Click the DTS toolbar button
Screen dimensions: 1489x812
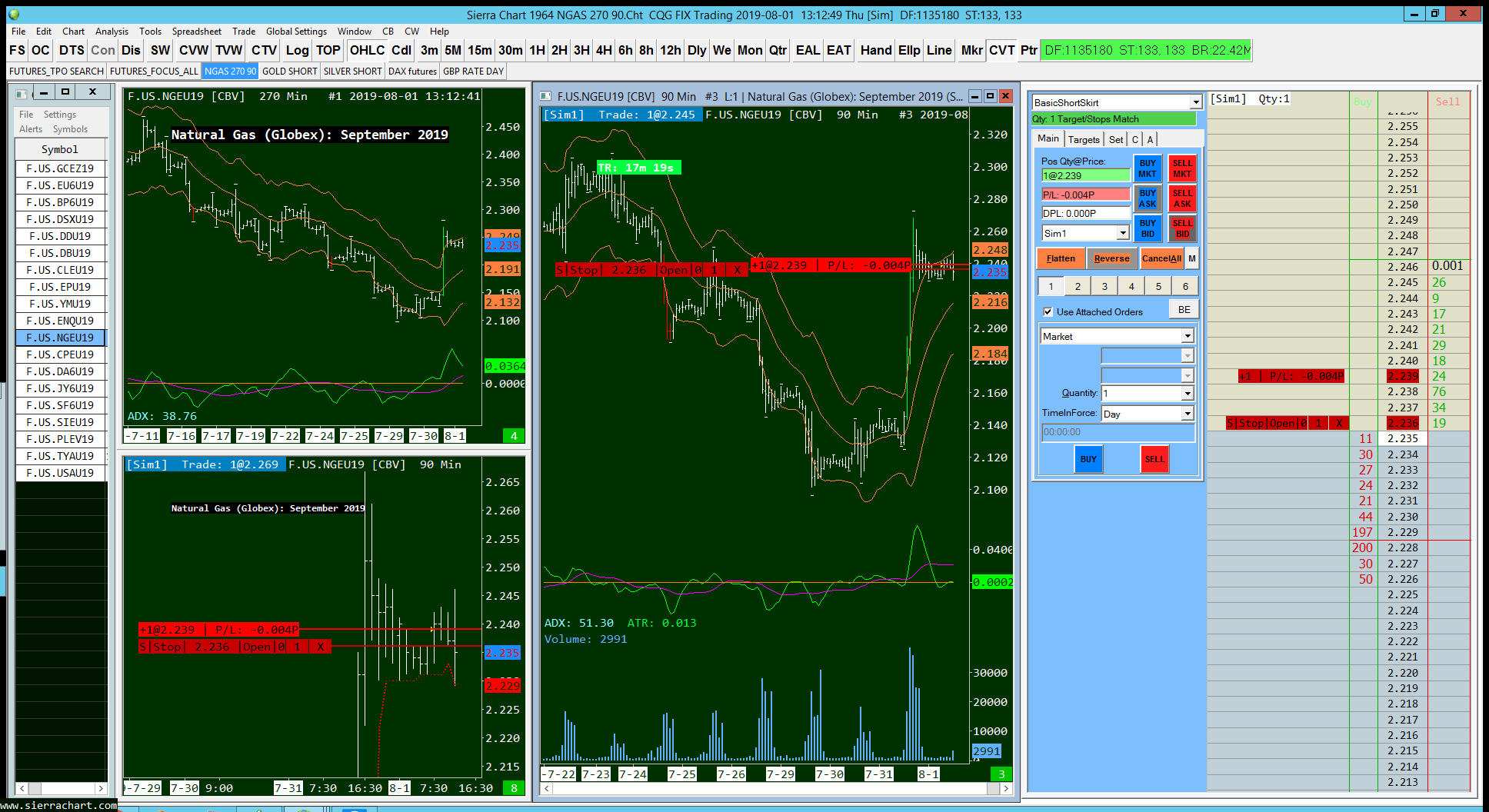click(x=72, y=50)
